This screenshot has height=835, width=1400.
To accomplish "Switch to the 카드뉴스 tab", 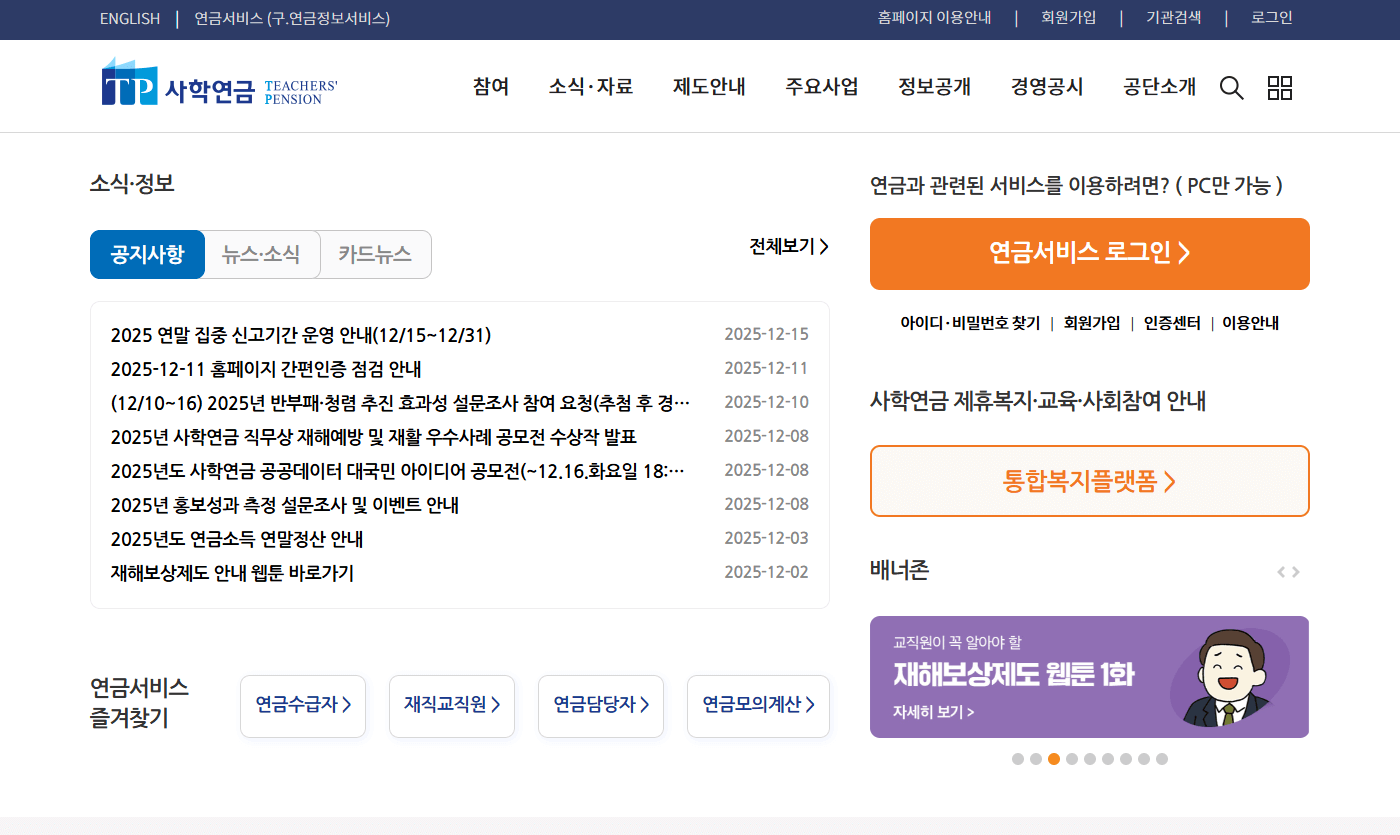I will (375, 254).
